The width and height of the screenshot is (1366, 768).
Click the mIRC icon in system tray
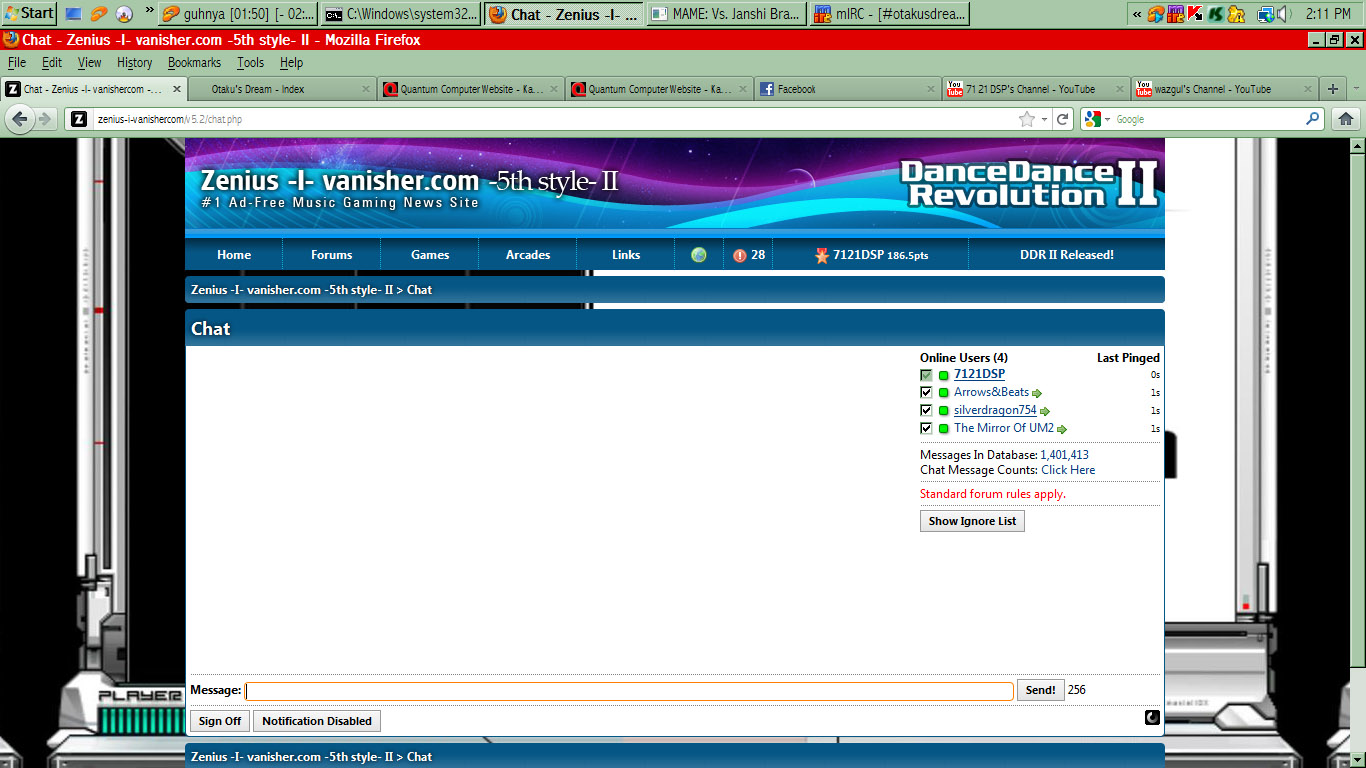point(1176,14)
